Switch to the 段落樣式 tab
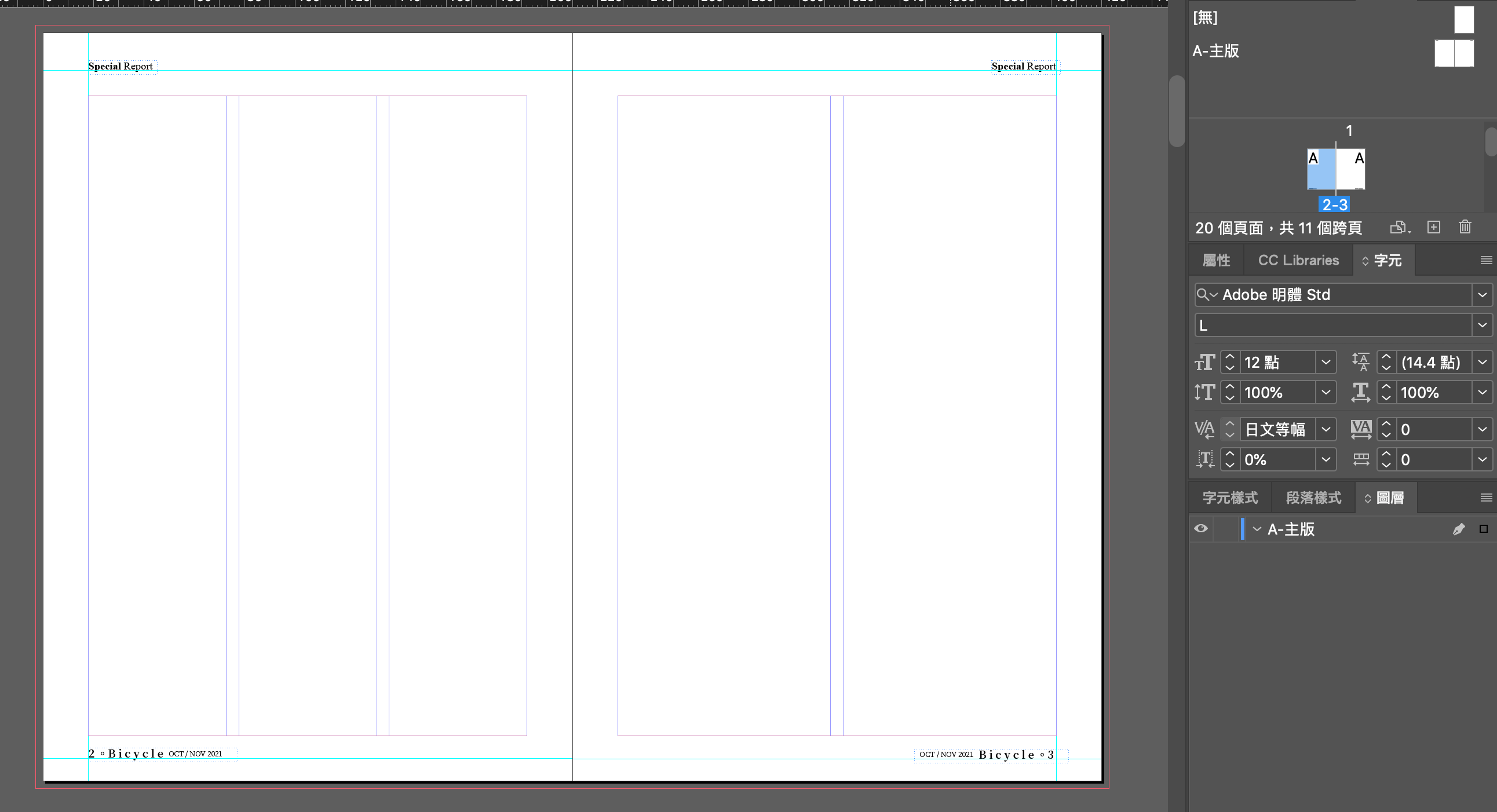The height and width of the screenshot is (812, 1497). tap(1313, 498)
